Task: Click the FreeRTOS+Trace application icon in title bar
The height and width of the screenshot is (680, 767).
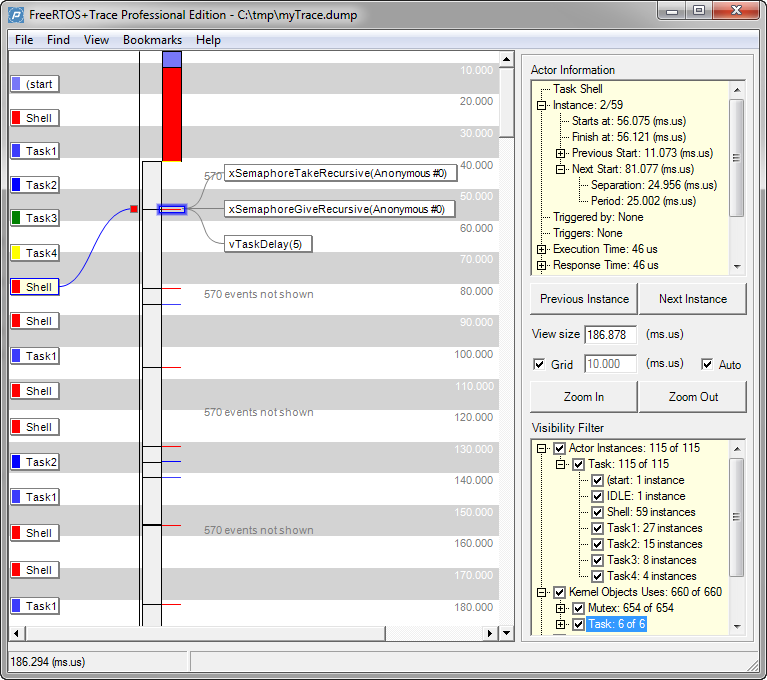Action: [16, 13]
